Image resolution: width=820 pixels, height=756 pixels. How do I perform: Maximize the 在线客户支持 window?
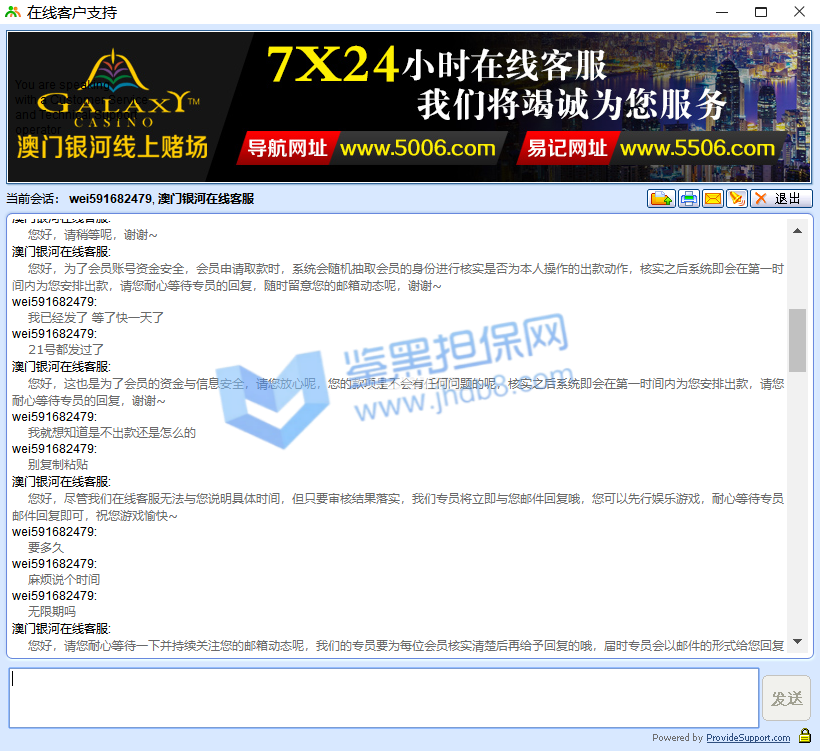click(x=760, y=12)
